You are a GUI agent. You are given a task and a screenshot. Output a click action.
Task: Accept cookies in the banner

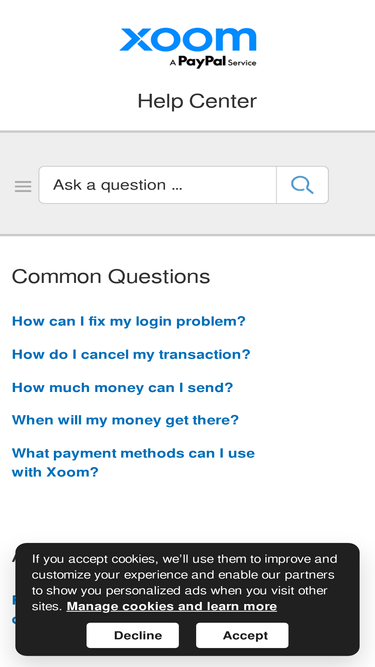point(242,636)
